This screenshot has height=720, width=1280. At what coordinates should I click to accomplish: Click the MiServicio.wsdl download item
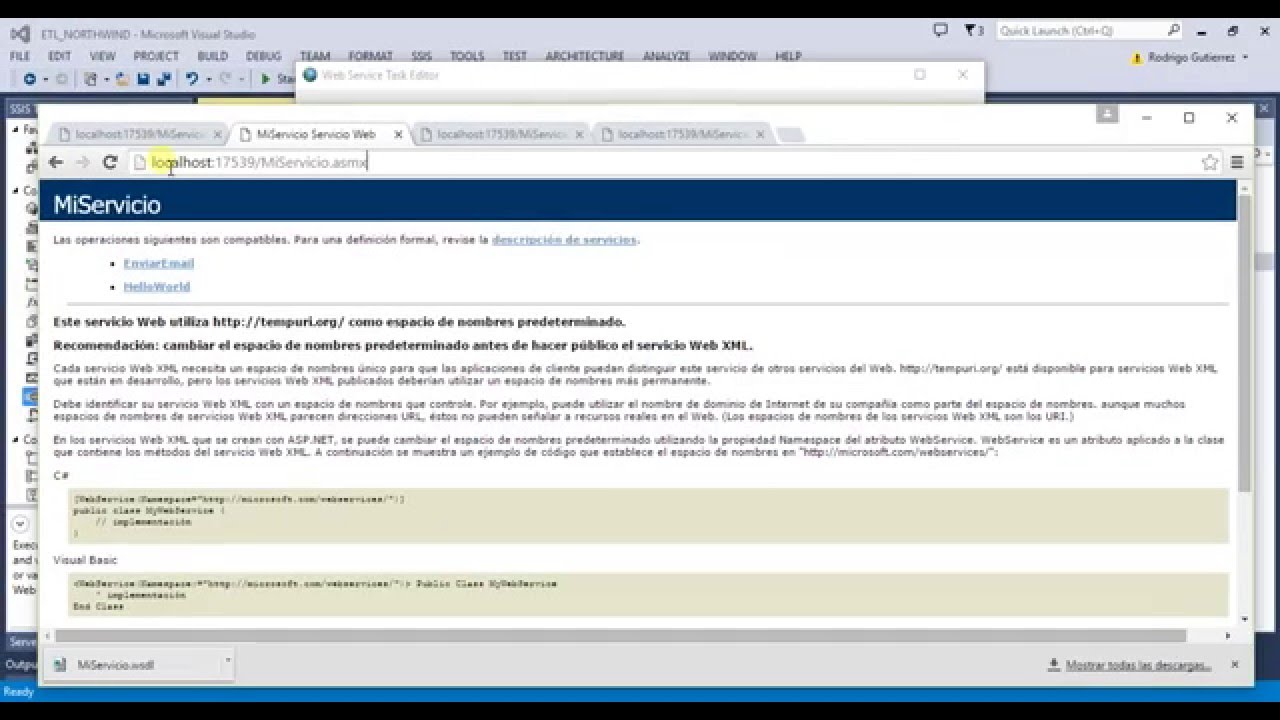pos(138,665)
